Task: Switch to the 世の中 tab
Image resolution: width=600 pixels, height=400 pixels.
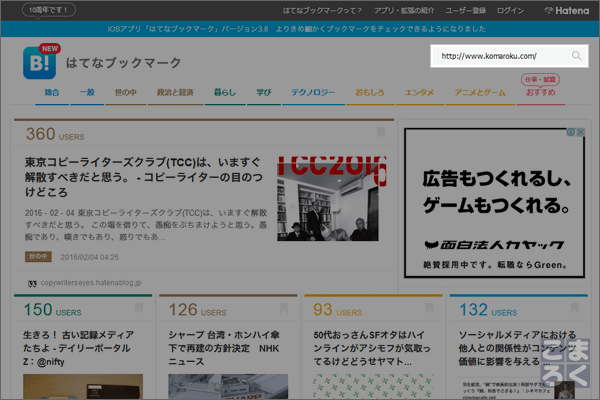Action: coord(126,92)
